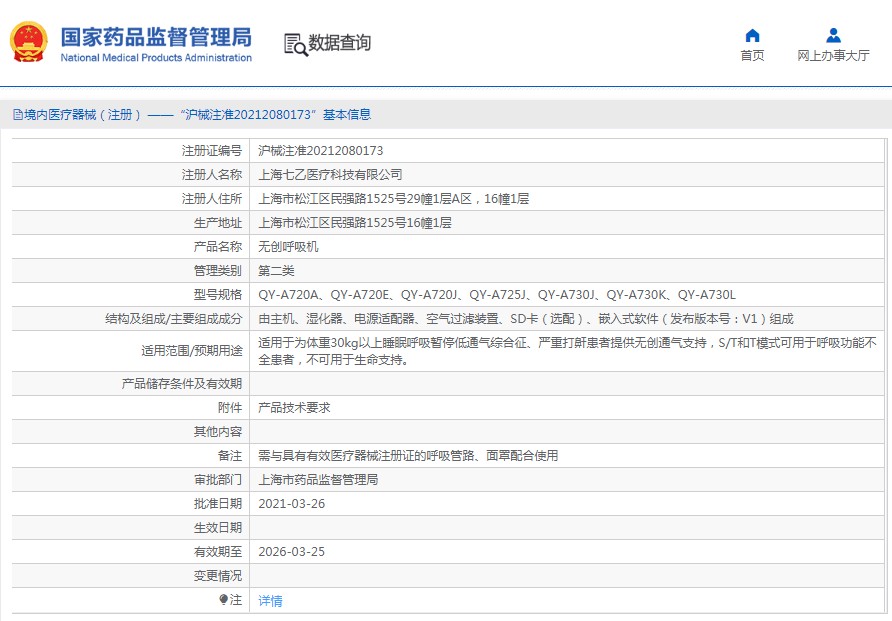The height and width of the screenshot is (621, 892).
Task: Click the 备注 row label
Action: [230, 456]
